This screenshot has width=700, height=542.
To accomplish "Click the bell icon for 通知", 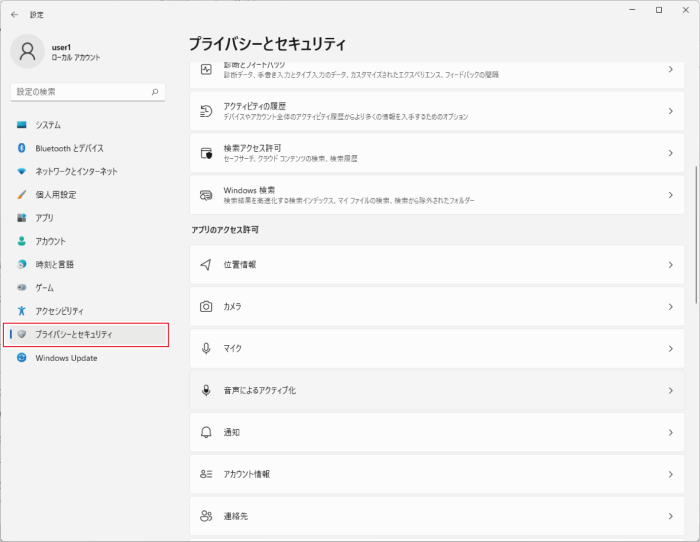I will click(x=206, y=432).
